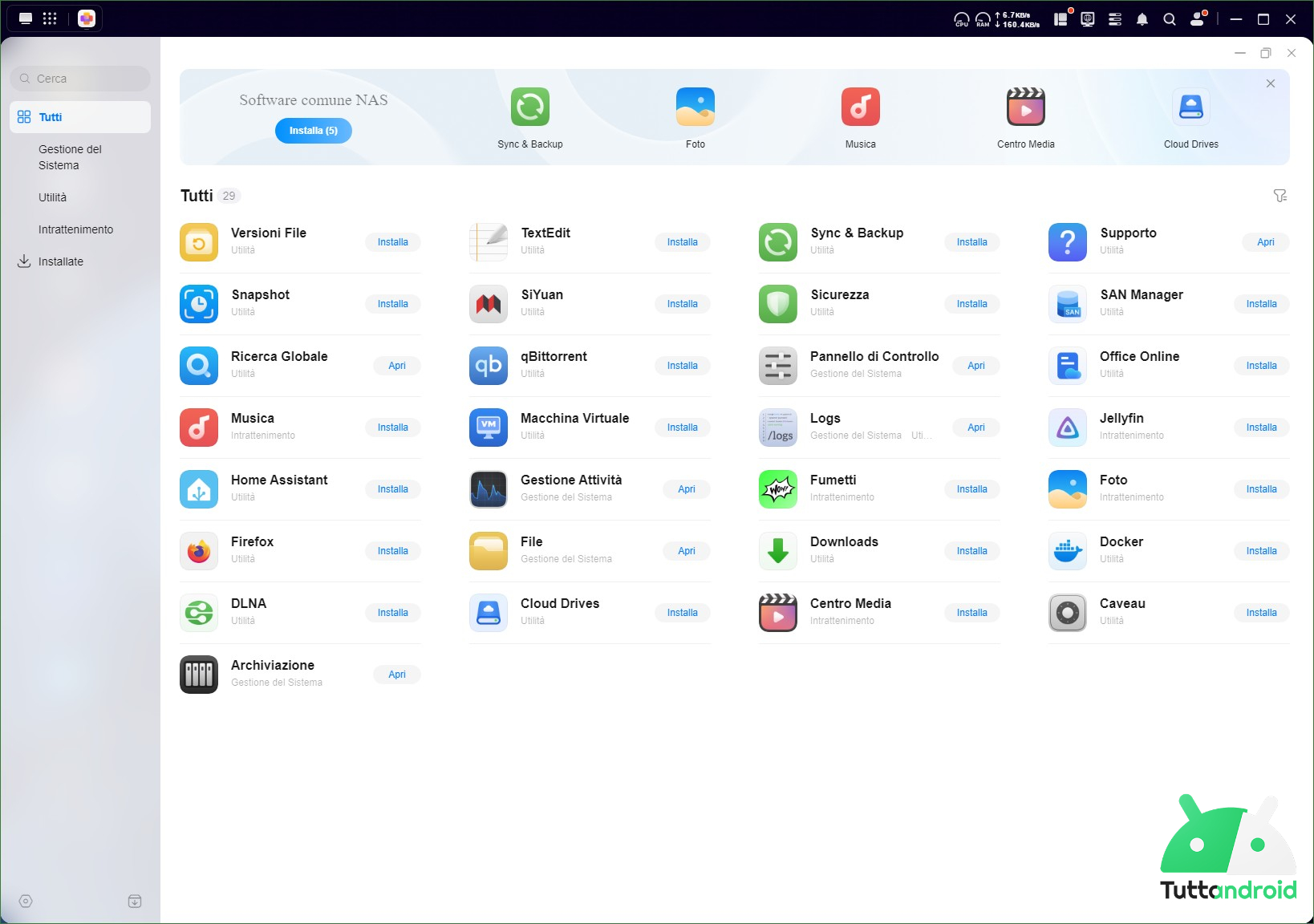Open the remote desktop monitor icon
This screenshot has height=924, width=1314.
coord(1088,19)
